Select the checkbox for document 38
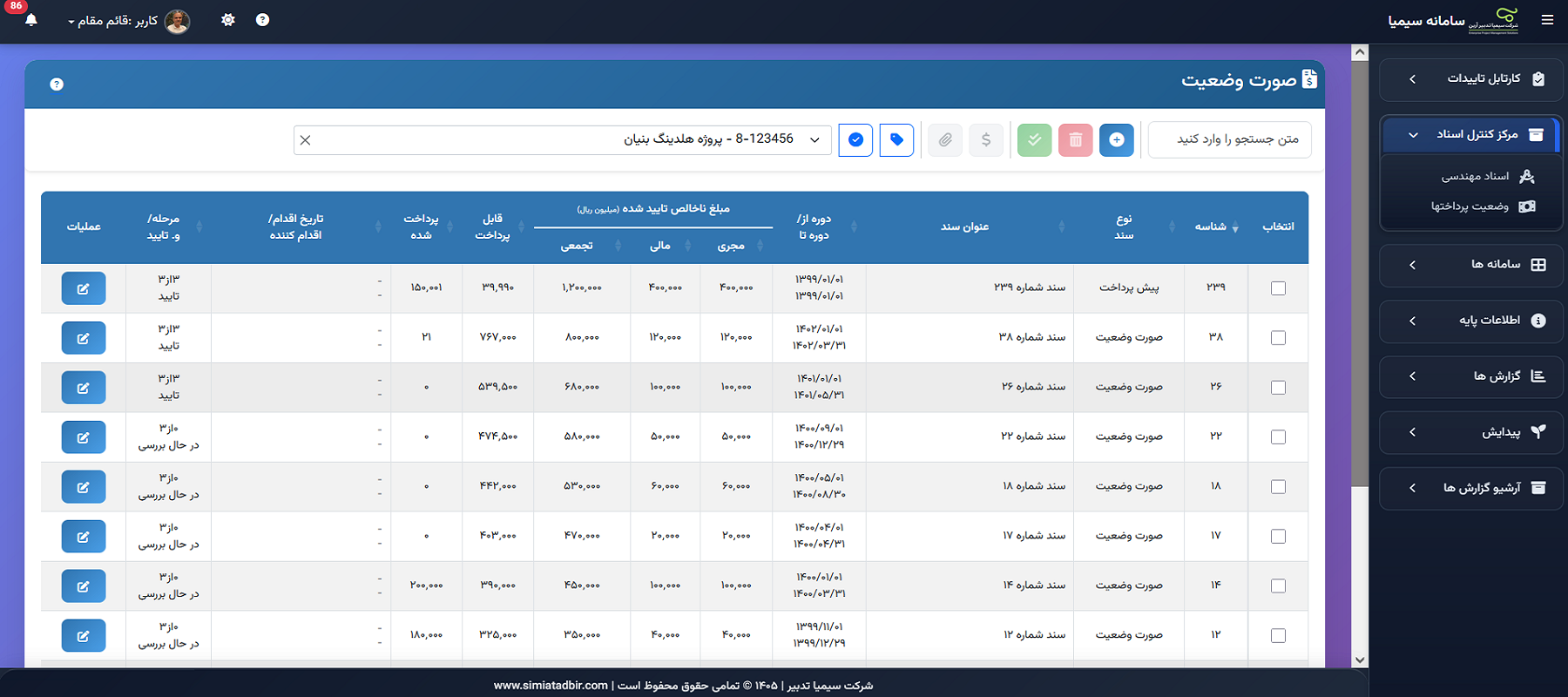This screenshot has width=1568, height=697. 1278,338
